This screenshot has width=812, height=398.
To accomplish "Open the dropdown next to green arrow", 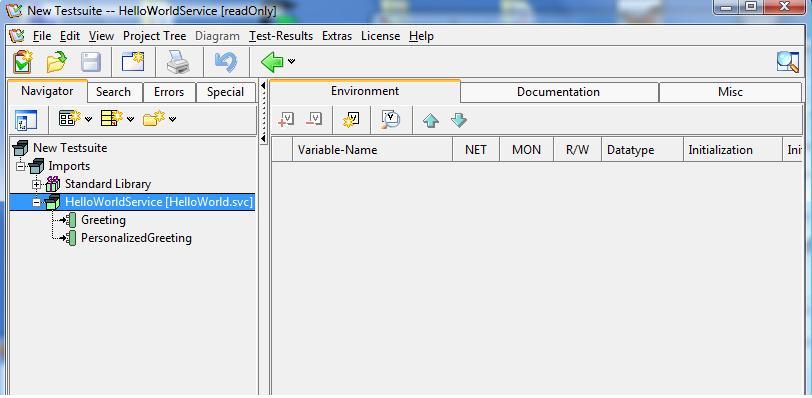I will pyautogui.click(x=292, y=62).
